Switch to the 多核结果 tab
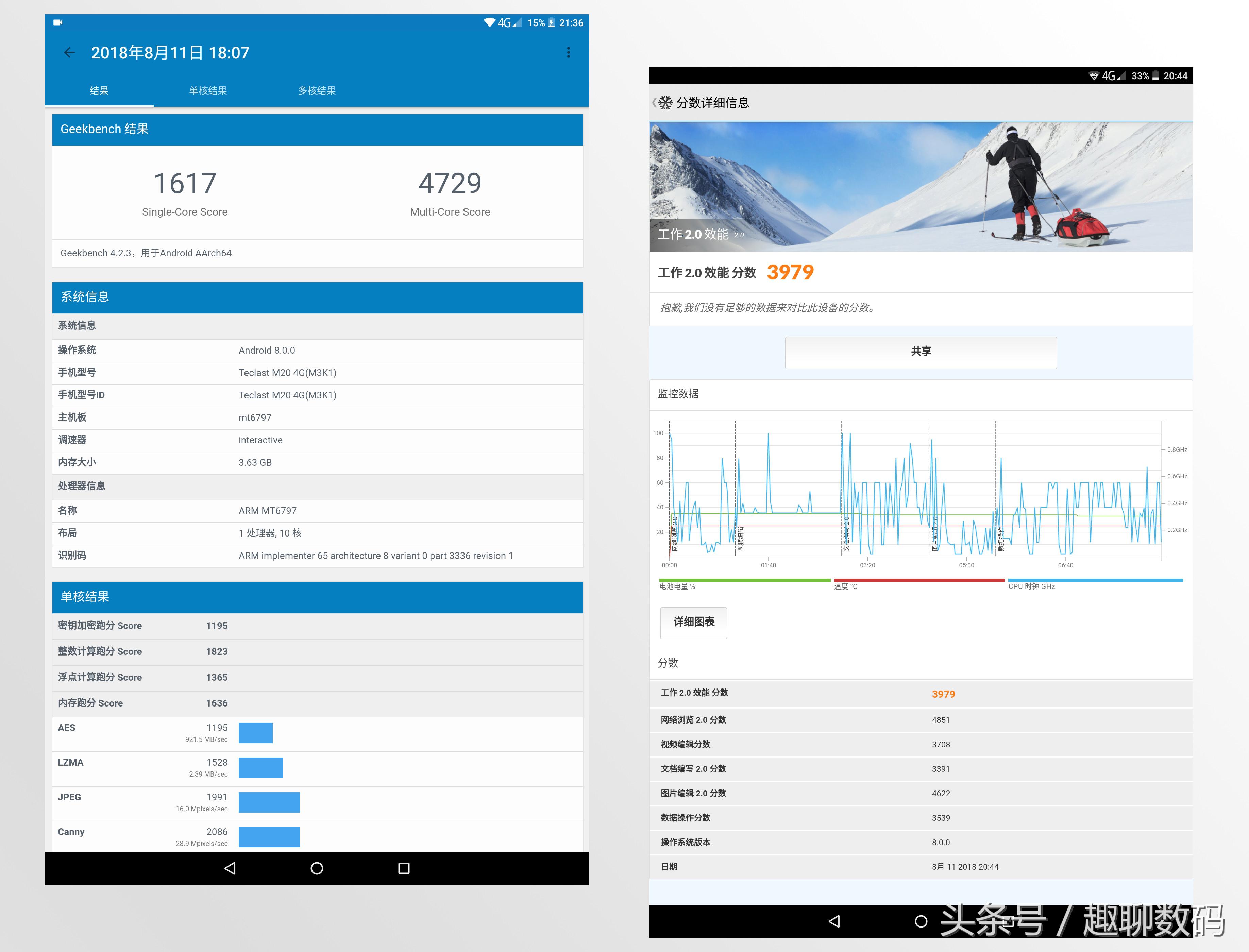This screenshot has width=1249, height=952. click(317, 91)
